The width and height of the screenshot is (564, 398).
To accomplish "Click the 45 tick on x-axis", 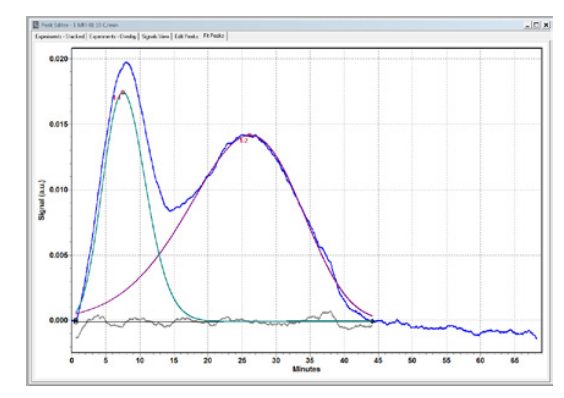I will tap(378, 360).
